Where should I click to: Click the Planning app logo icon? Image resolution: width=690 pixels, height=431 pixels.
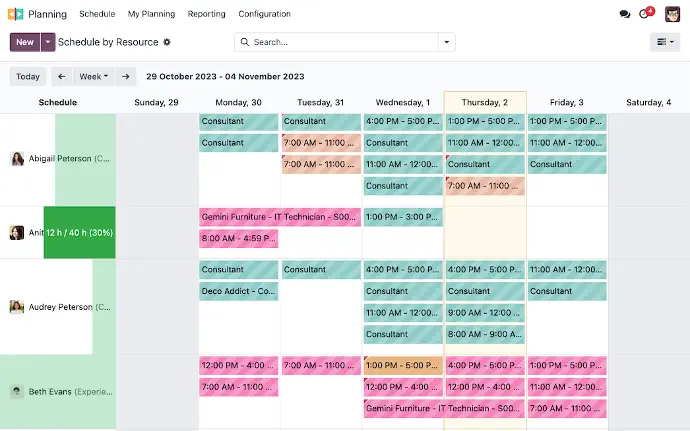point(16,14)
